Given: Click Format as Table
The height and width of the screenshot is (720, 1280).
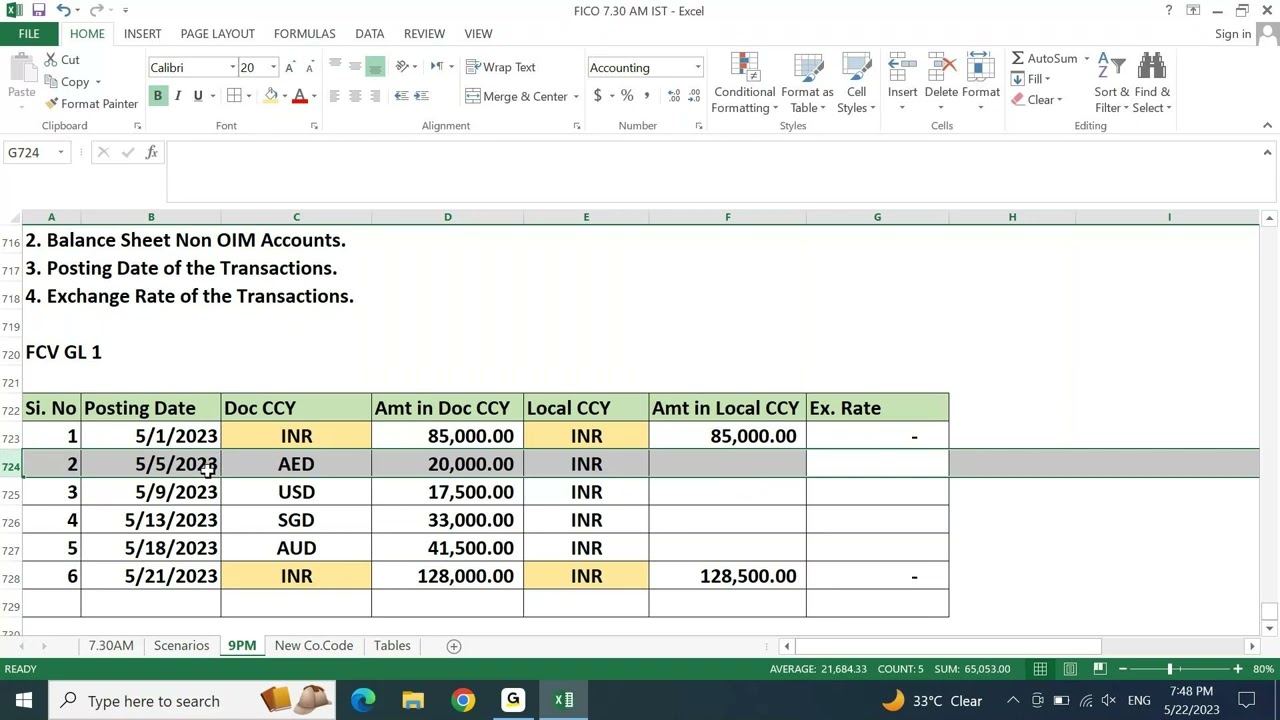Looking at the screenshot, I should [x=807, y=83].
